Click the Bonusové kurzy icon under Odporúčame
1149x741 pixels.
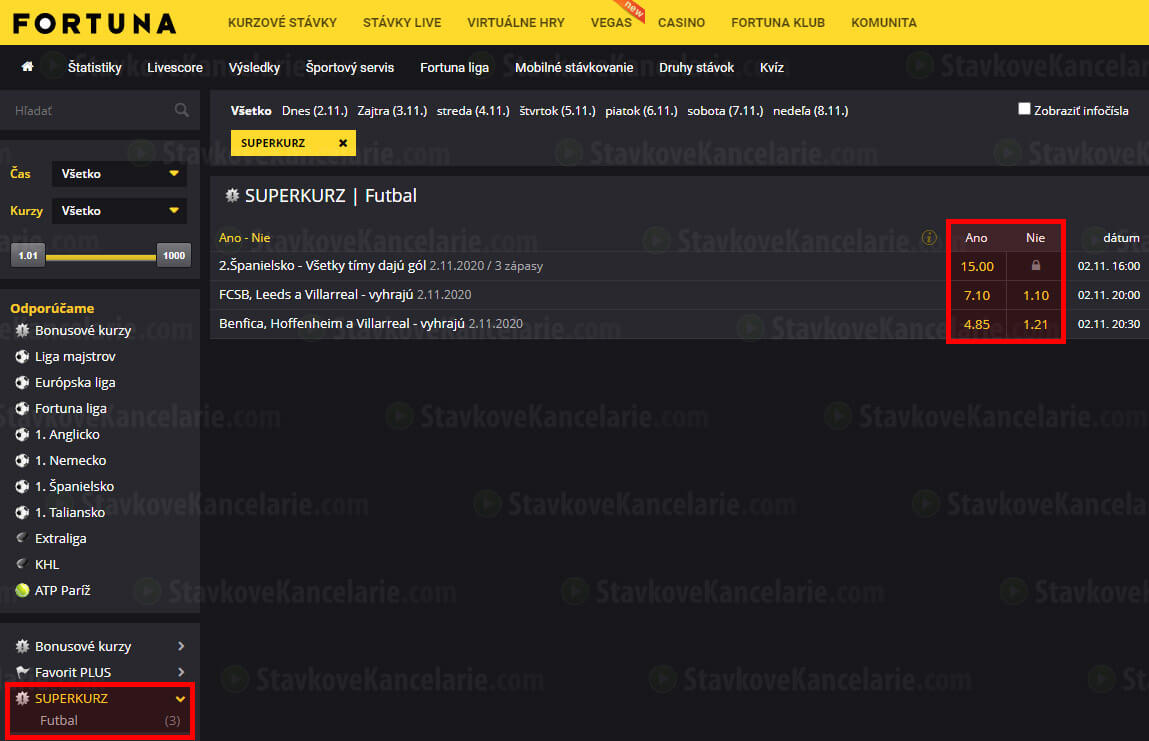coord(22,331)
